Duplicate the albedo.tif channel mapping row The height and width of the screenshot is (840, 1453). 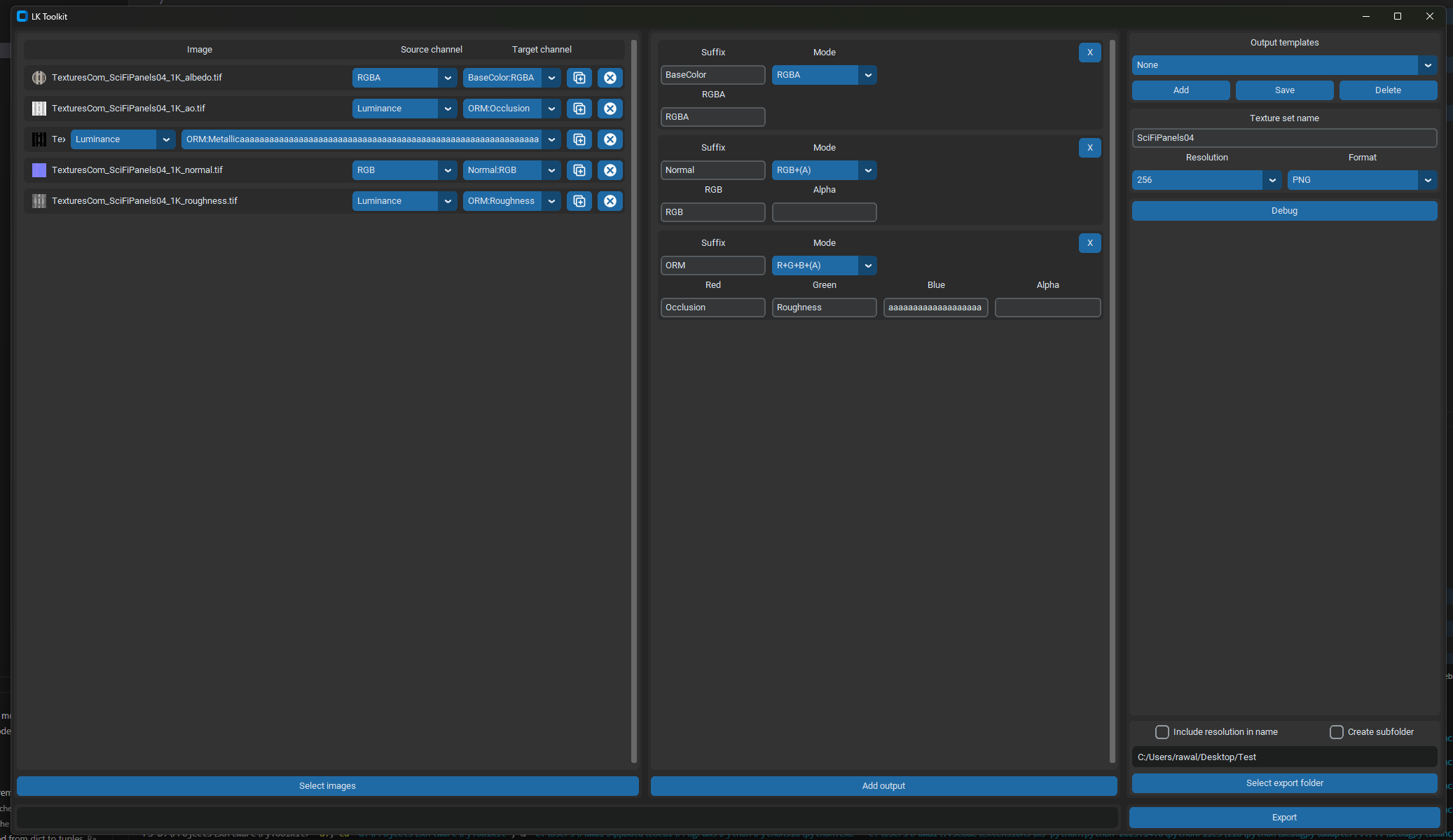579,78
